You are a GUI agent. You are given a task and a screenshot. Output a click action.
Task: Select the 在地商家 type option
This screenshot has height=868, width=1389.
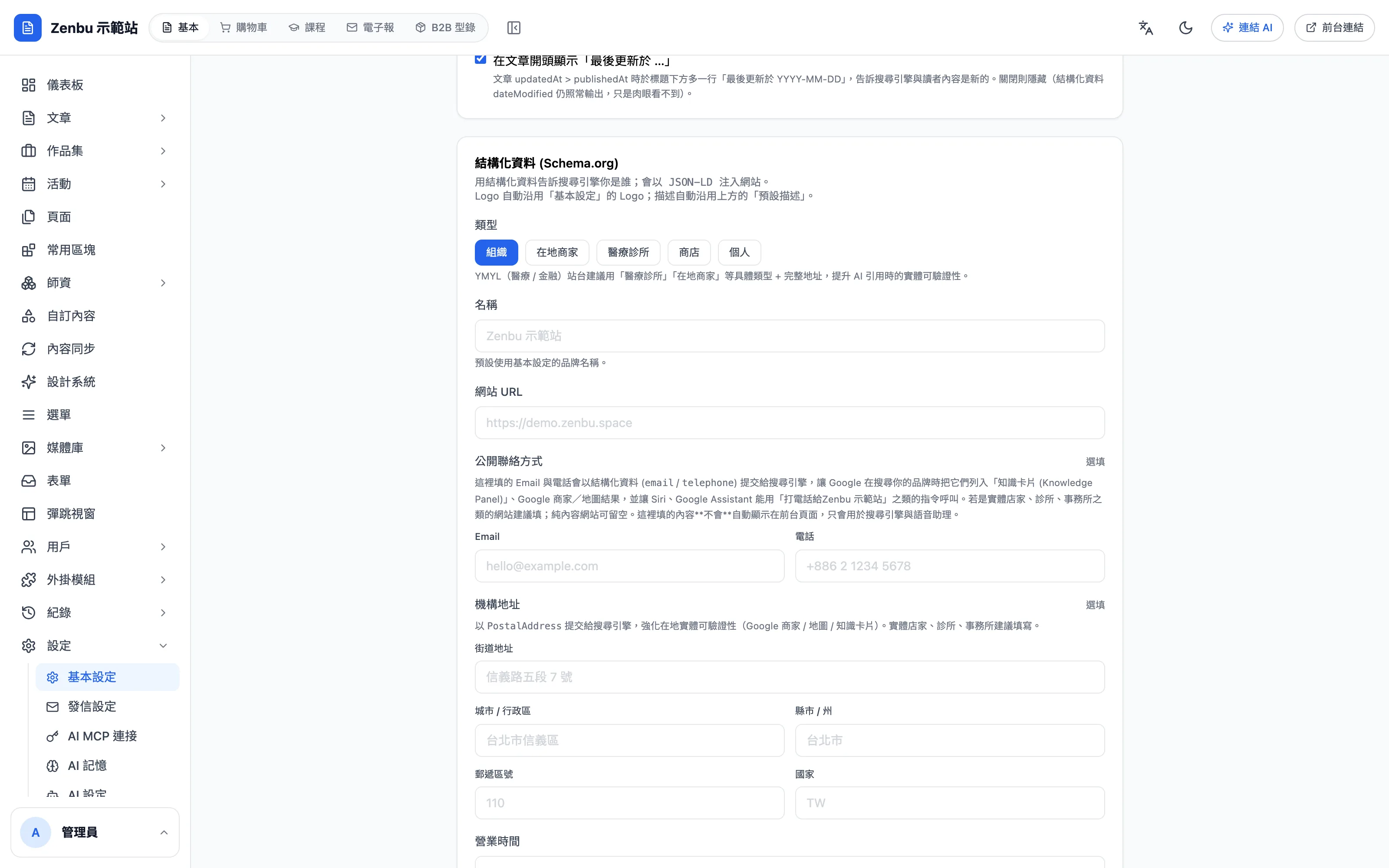[557, 252]
